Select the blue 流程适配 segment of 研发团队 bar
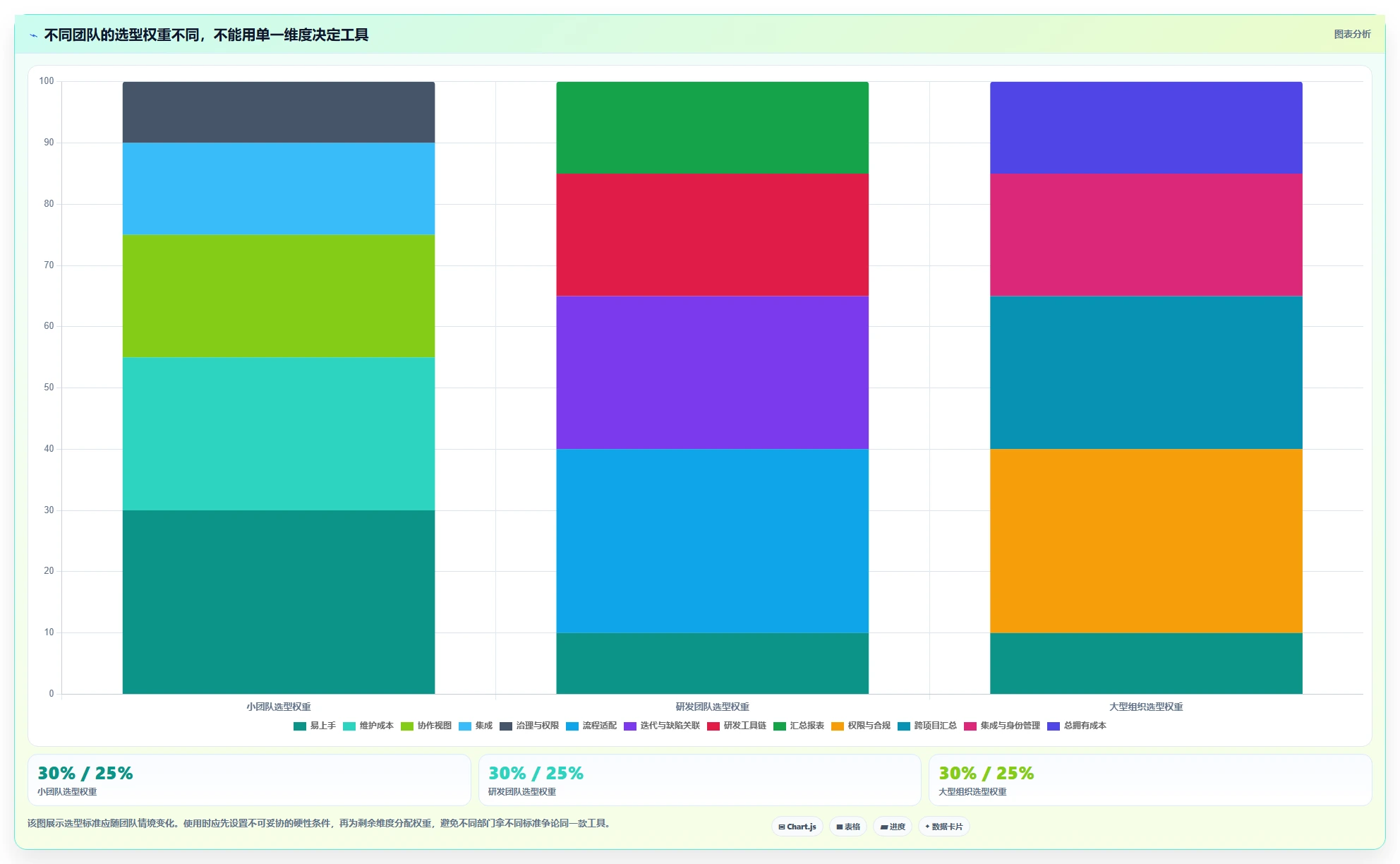This screenshot has height=864, width=1400. tap(713, 541)
